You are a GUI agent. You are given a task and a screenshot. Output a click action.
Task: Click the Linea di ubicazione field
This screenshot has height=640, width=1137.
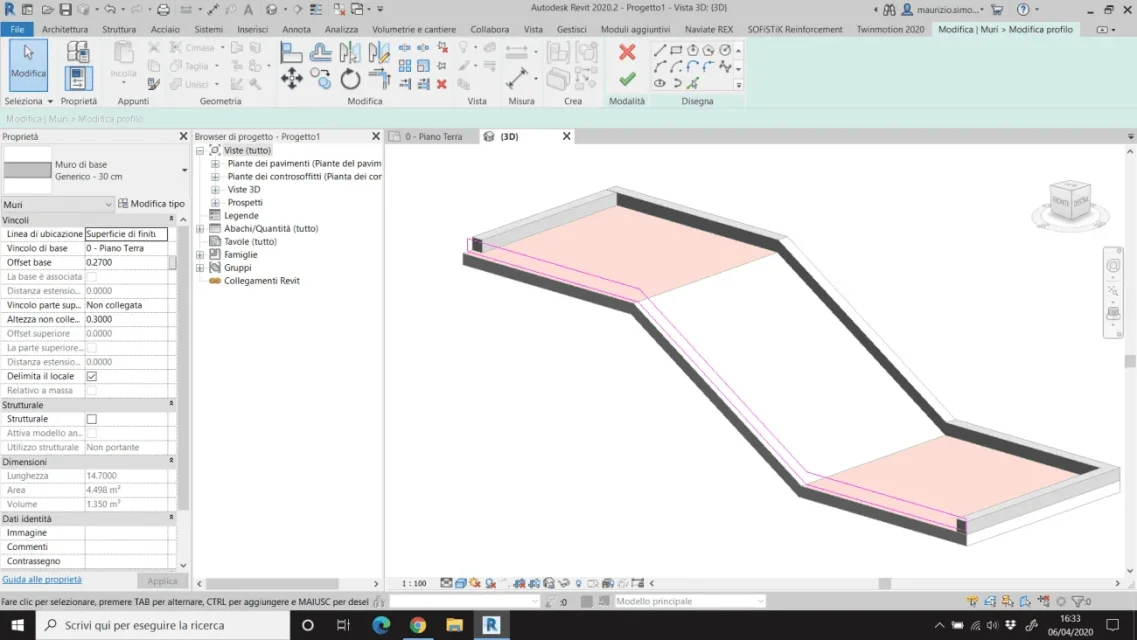coord(126,233)
